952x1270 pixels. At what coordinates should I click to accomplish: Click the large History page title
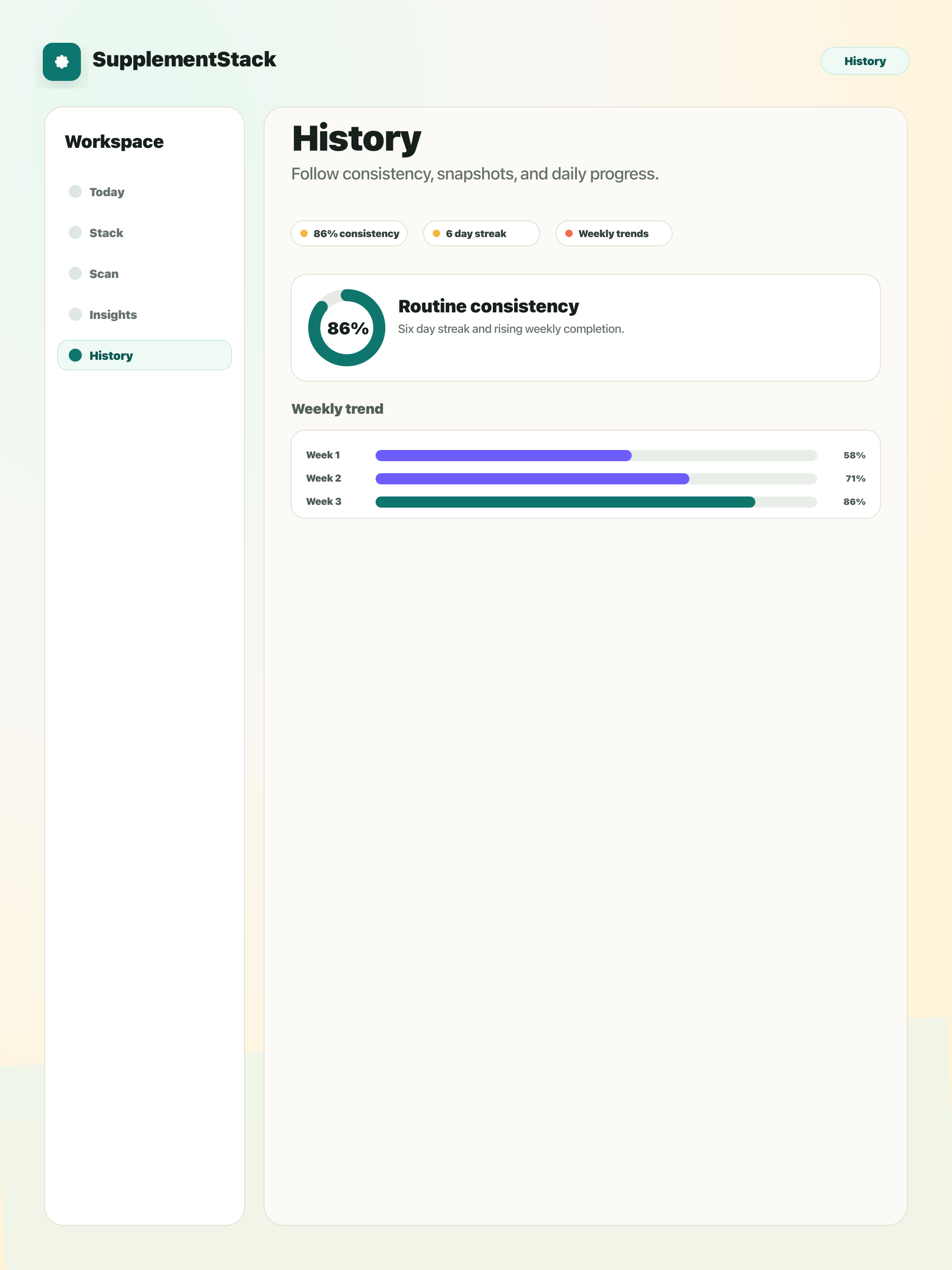coord(357,139)
